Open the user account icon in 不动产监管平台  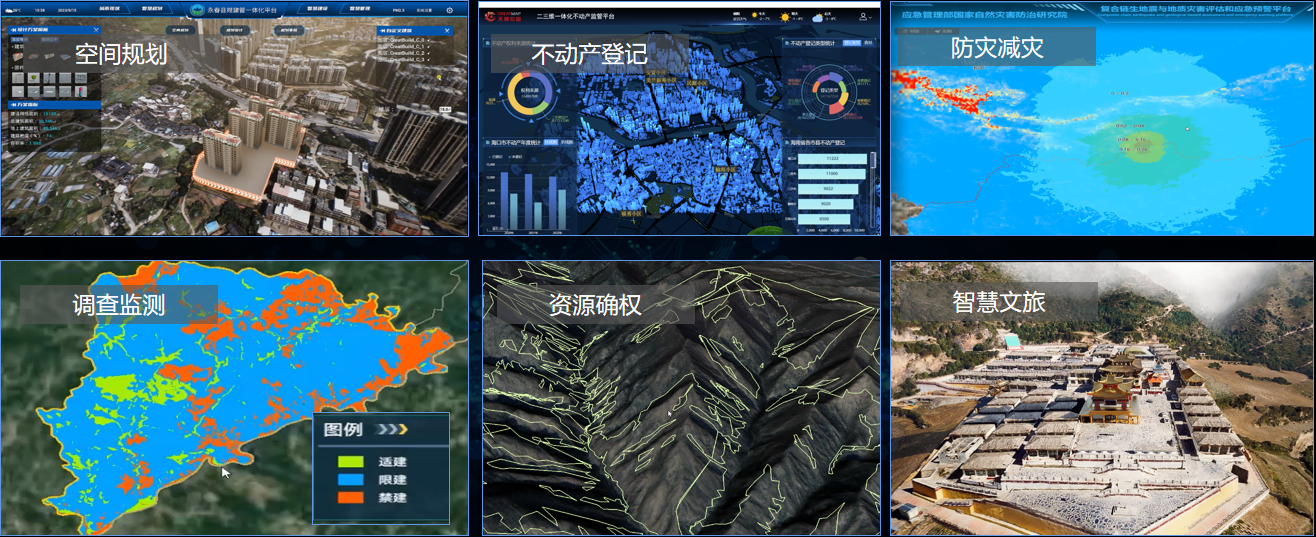coord(863,17)
